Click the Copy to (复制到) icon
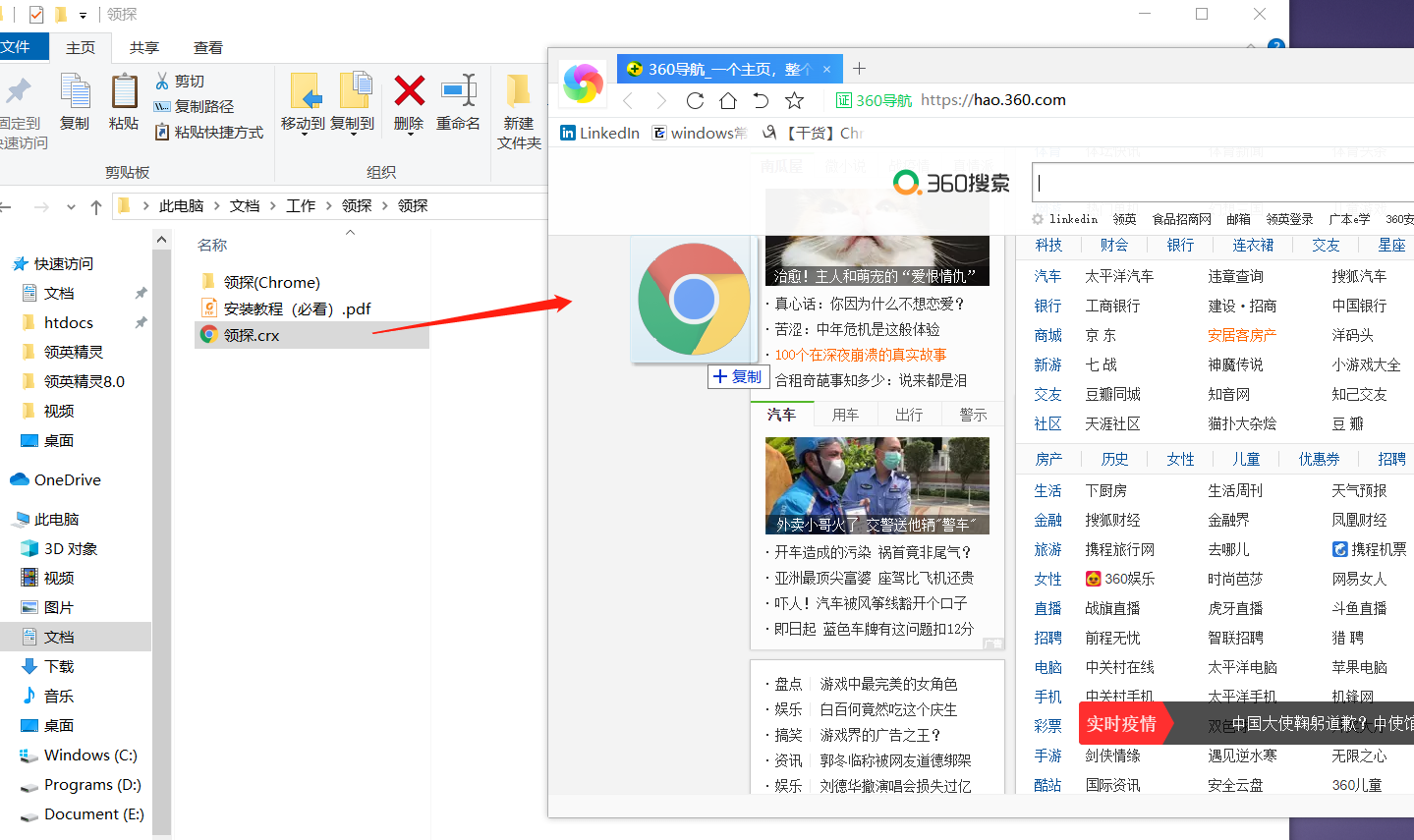This screenshot has width=1414, height=840. pos(354,90)
